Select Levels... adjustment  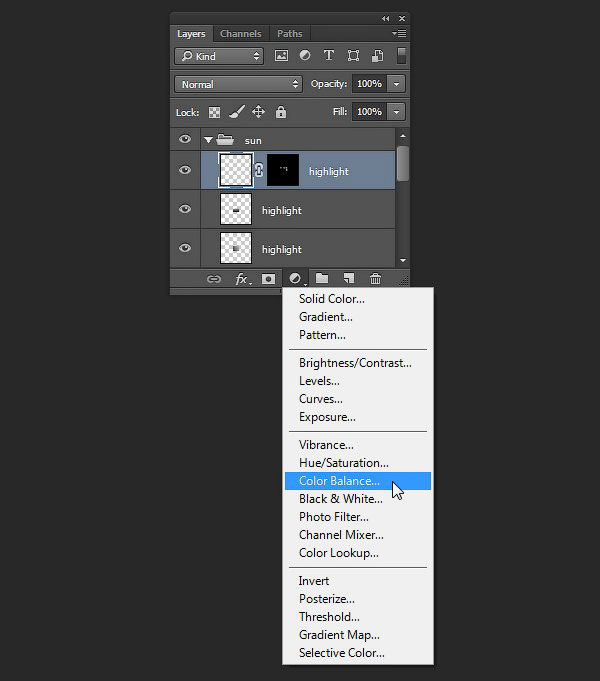(358, 381)
